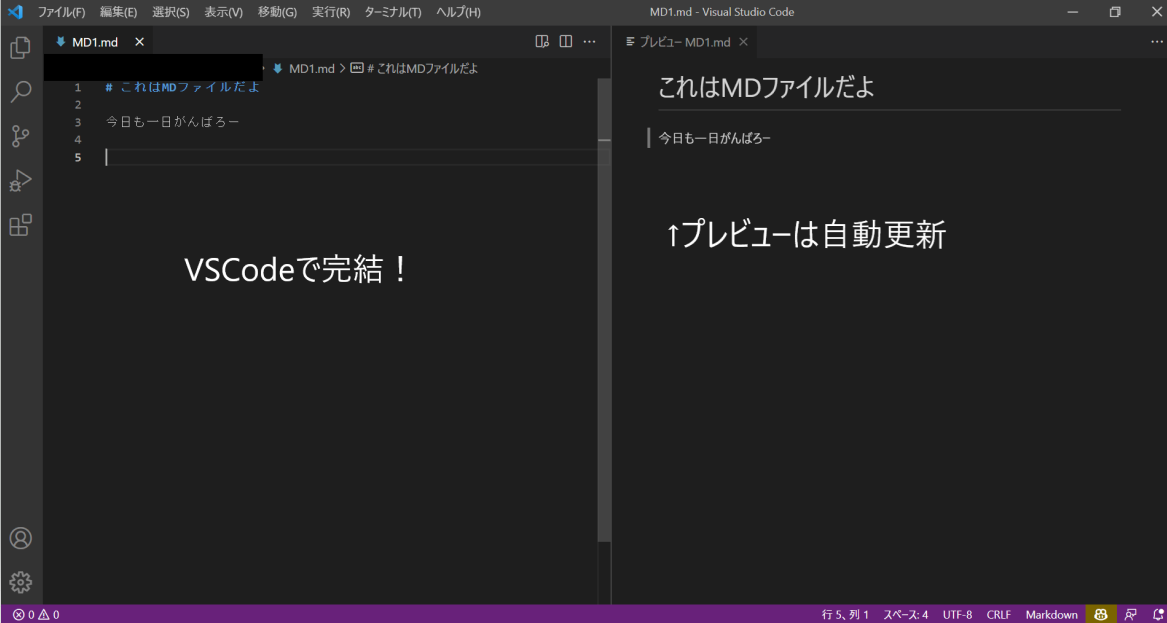Open preview pane more actions ellipsis
Viewport: 1167px width, 623px height.
1155,42
